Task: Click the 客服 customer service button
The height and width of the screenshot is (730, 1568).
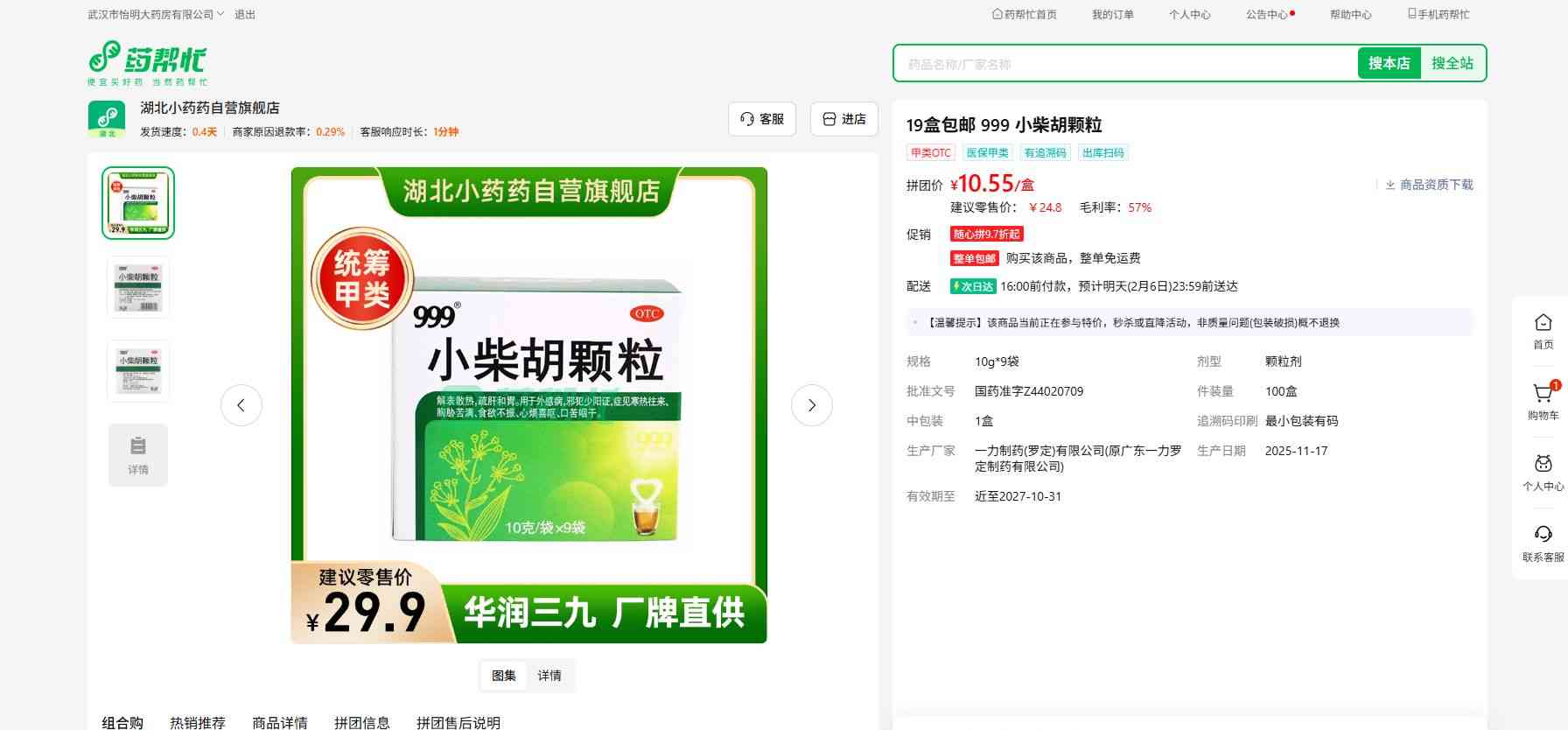Action: coord(762,119)
